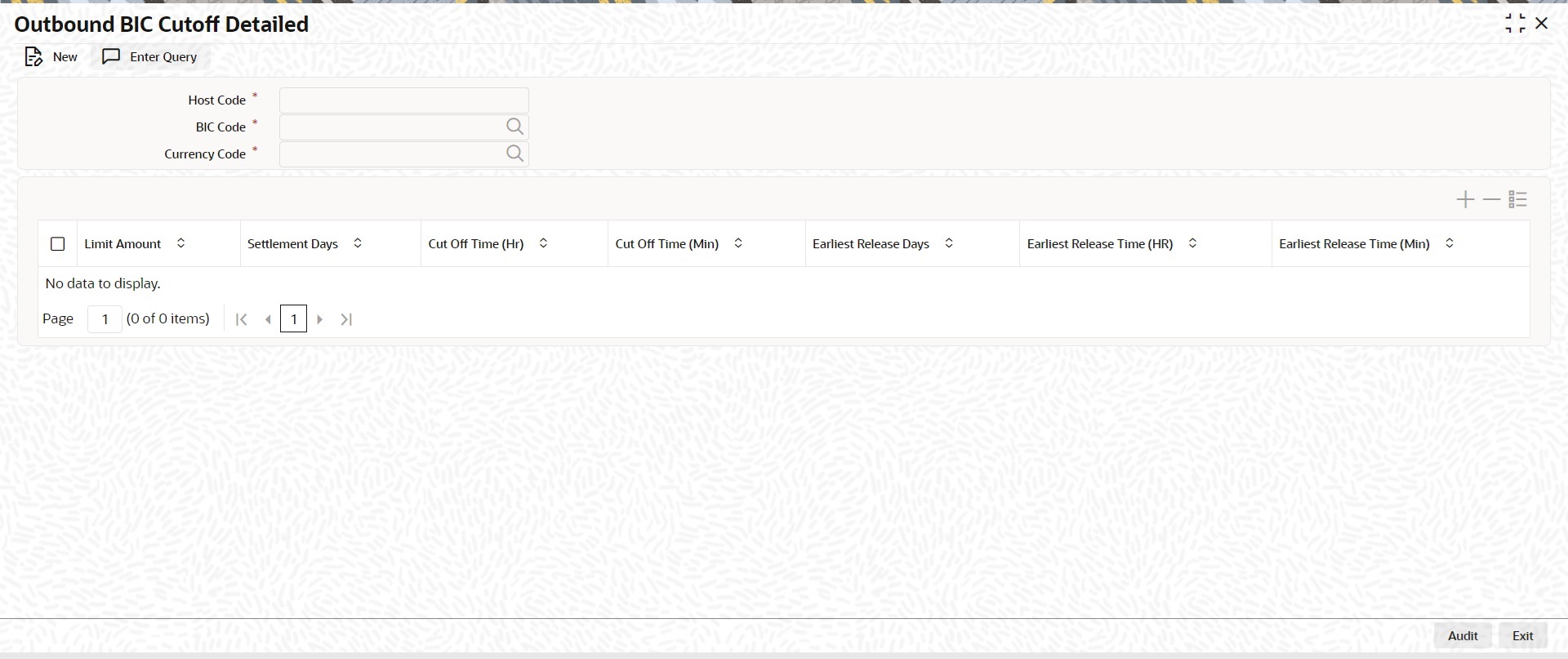
Task: Go to next page of table
Action: [320, 319]
